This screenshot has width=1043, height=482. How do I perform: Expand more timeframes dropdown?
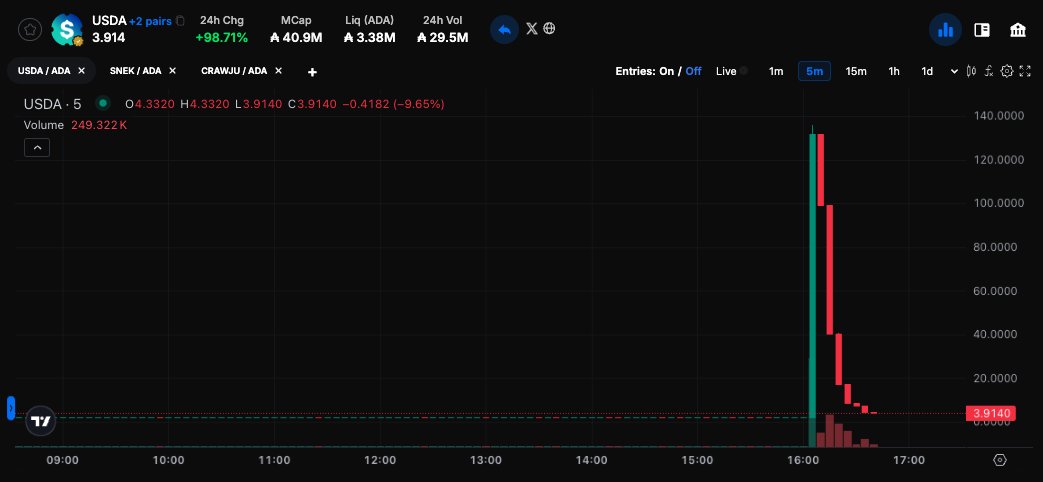click(955, 71)
